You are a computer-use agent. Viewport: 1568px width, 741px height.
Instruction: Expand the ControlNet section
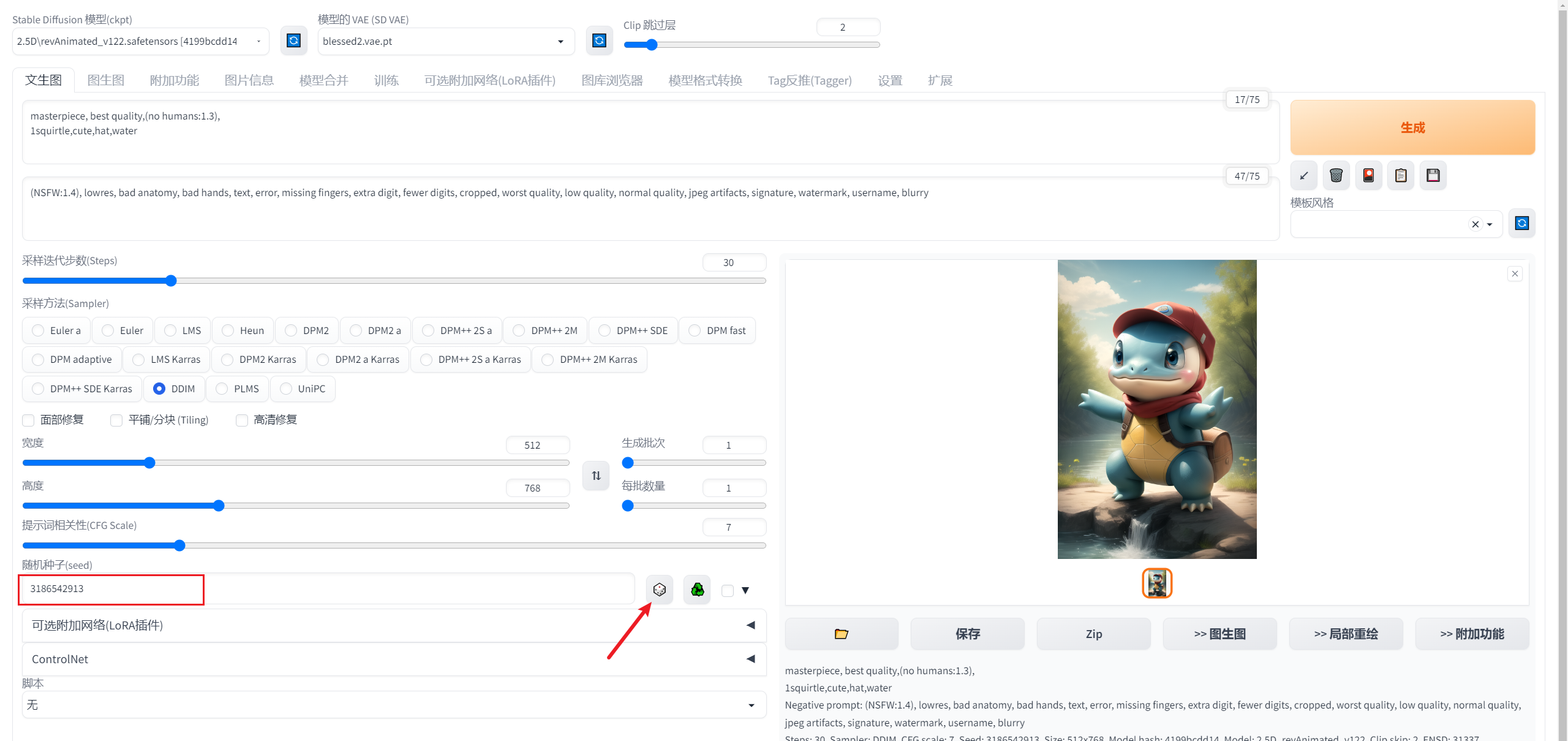pyautogui.click(x=394, y=659)
